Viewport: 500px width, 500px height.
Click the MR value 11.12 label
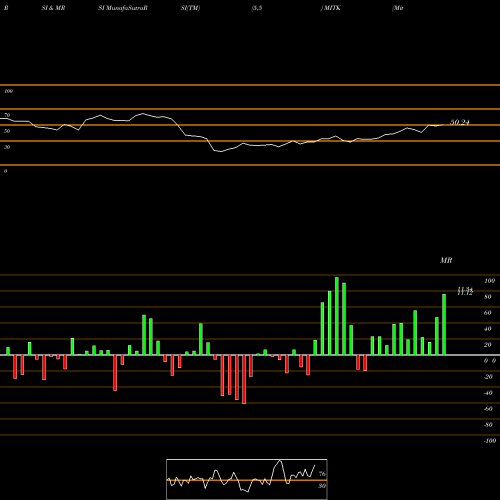click(x=465, y=293)
